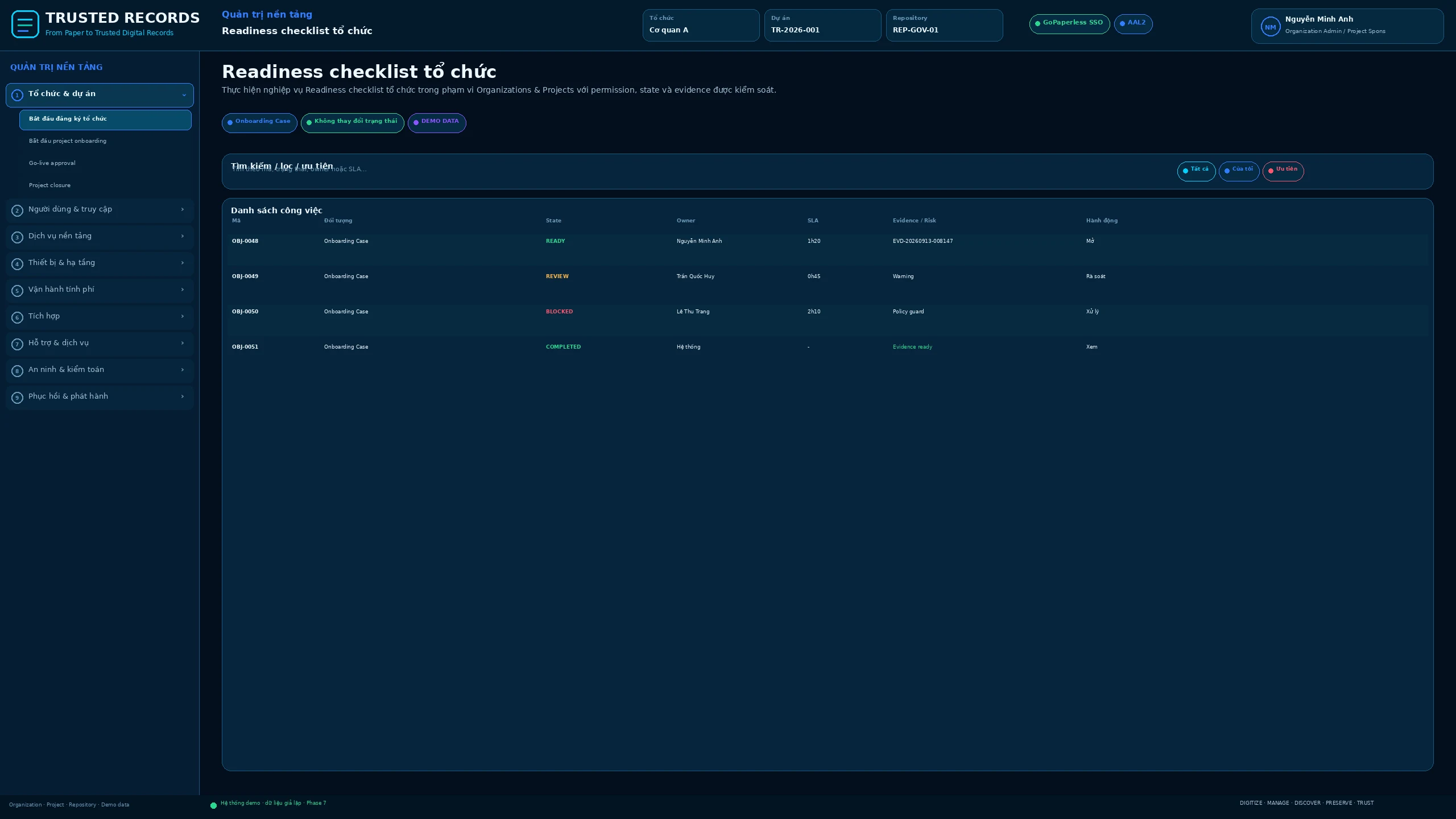Collapse the Tổ chức & dự án section chevron

click(x=184, y=95)
